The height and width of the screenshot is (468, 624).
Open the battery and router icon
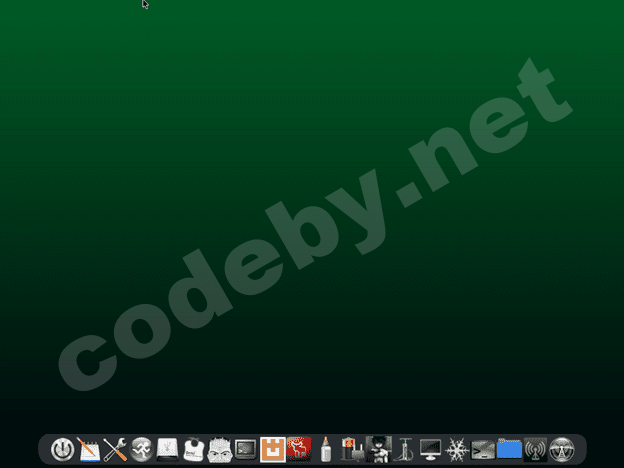point(352,450)
